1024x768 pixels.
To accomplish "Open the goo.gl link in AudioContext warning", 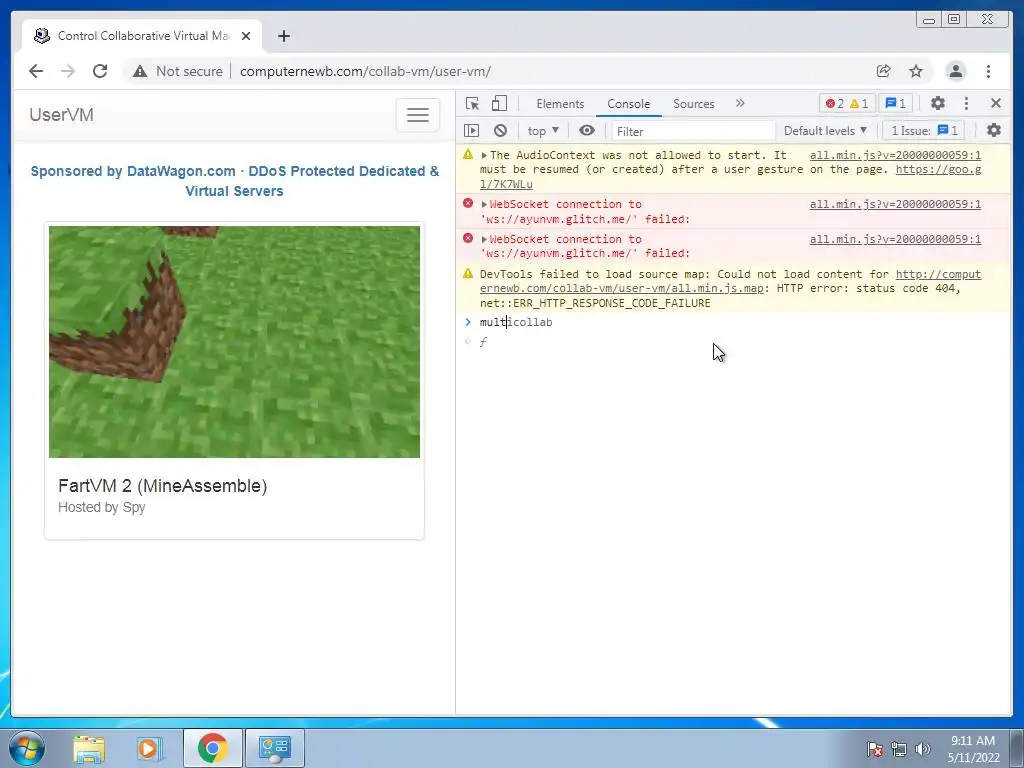I will pos(938,170).
